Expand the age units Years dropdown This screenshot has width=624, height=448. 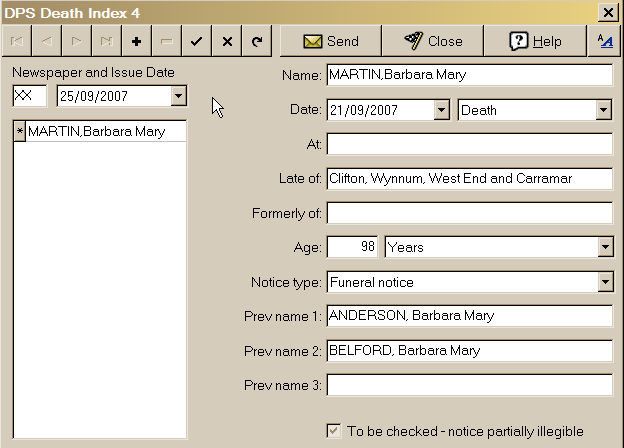coord(603,247)
